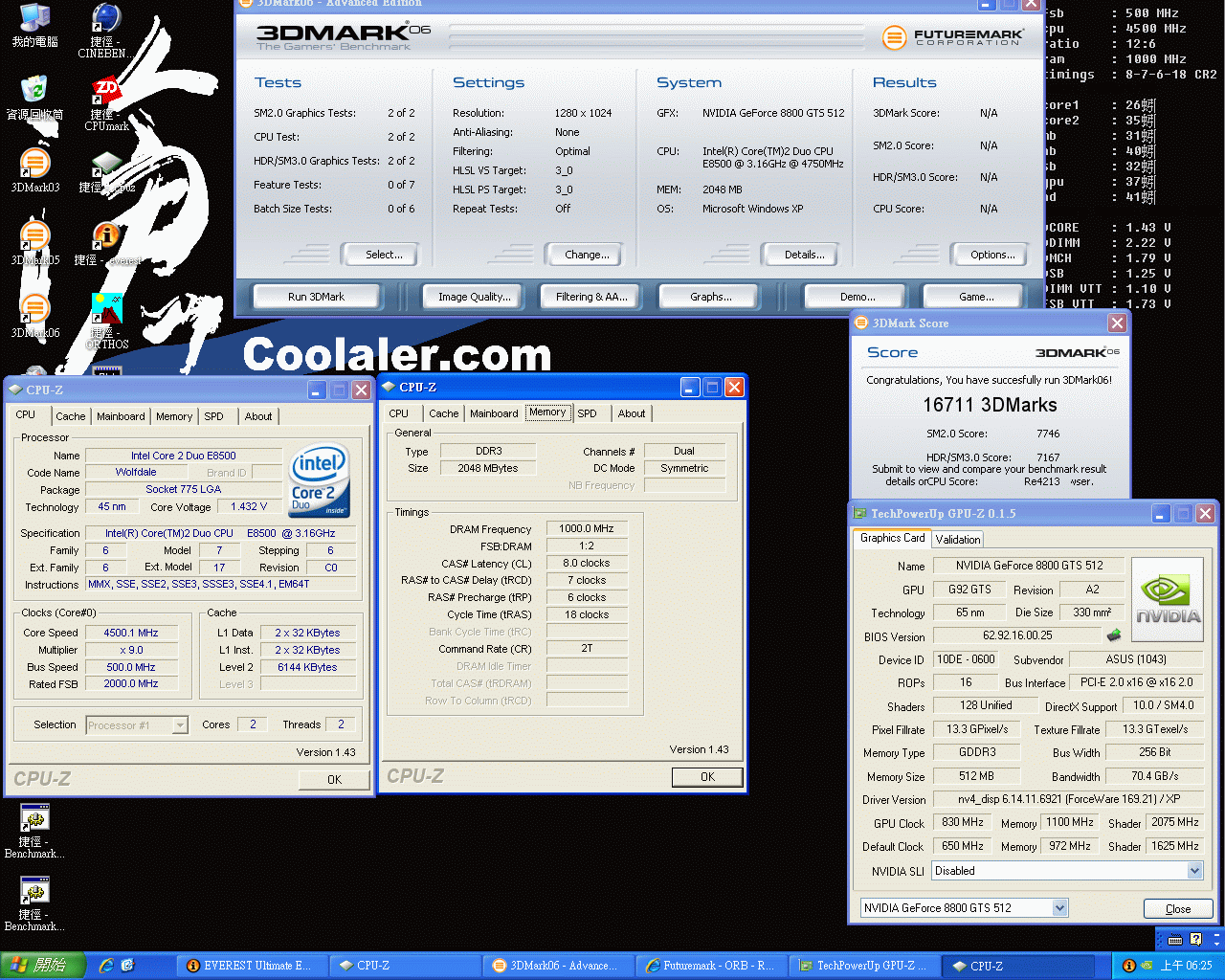Open Cache tab in left CPU-Z window

71,416
